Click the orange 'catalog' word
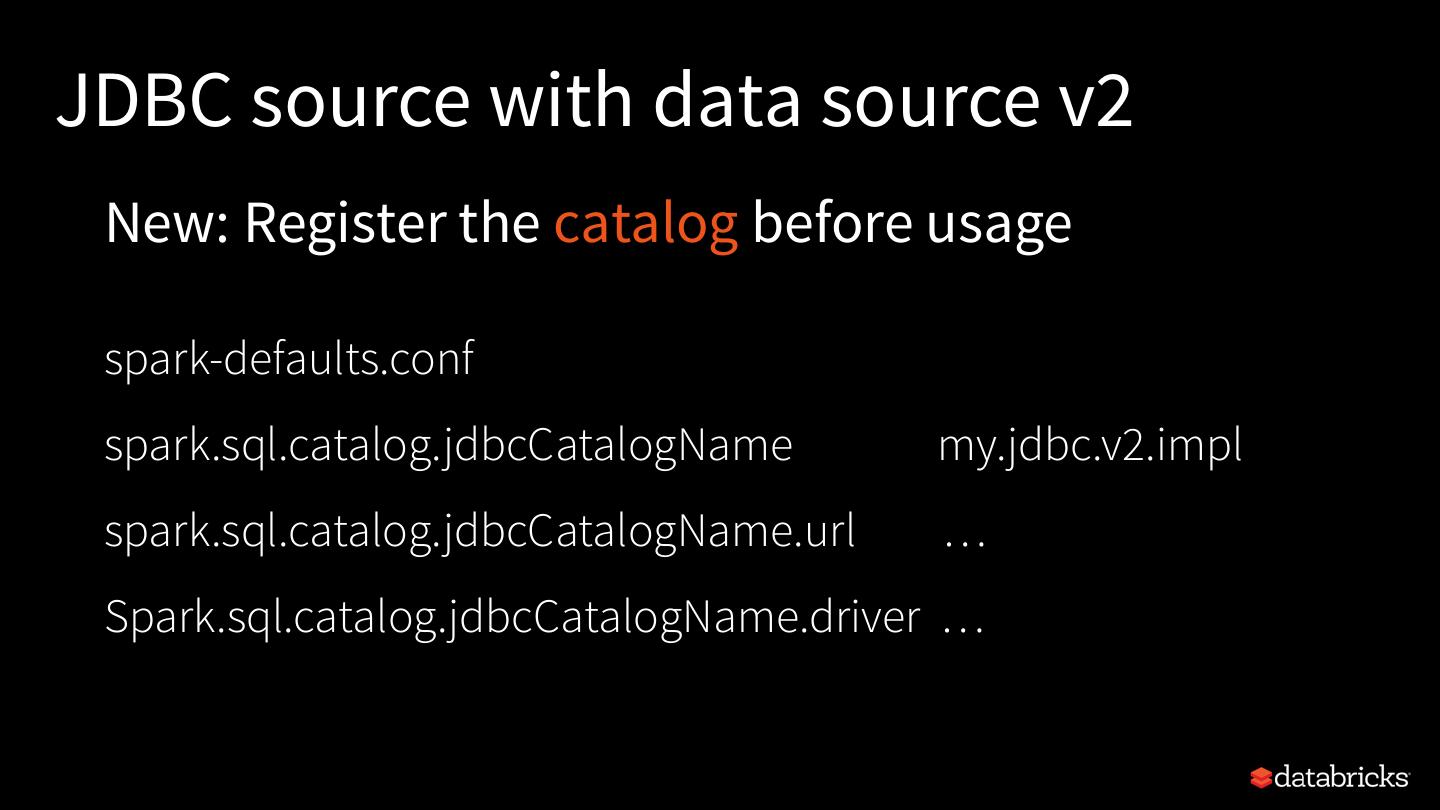Screen dimensions: 1440x810 coord(646,223)
